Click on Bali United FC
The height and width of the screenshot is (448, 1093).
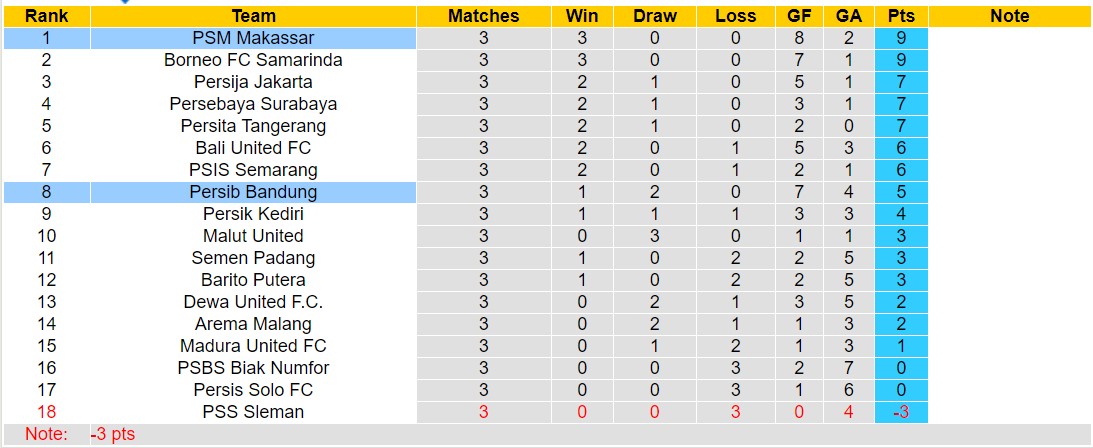253,148
